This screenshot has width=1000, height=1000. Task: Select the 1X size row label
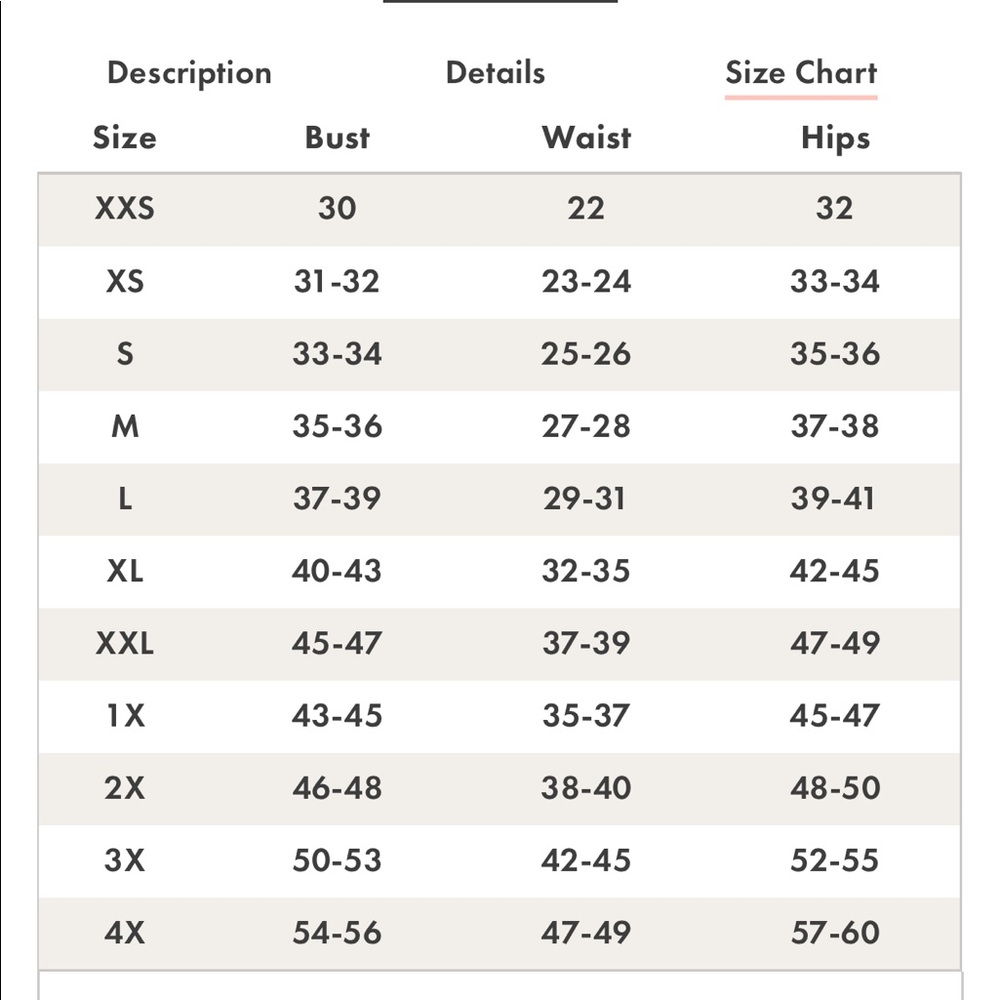pyautogui.click(x=126, y=716)
